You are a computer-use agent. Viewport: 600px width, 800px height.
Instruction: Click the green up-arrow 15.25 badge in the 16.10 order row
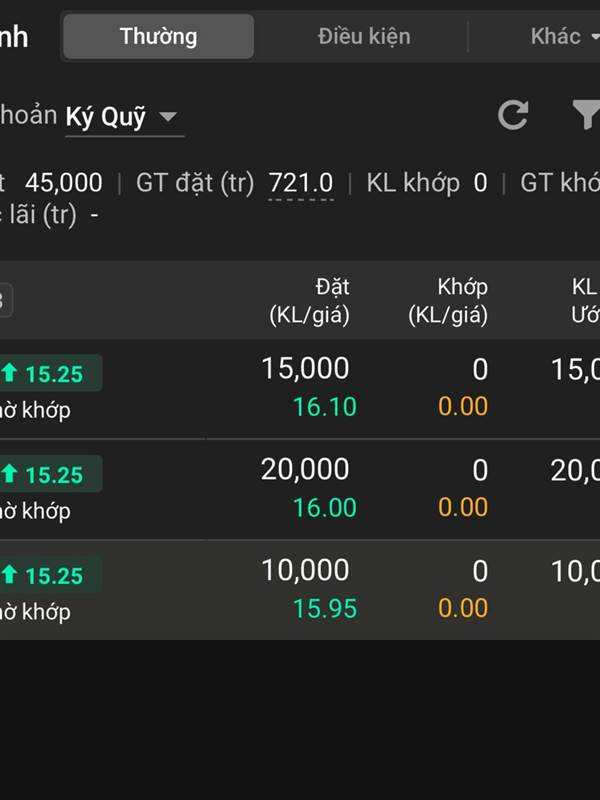(x=50, y=373)
